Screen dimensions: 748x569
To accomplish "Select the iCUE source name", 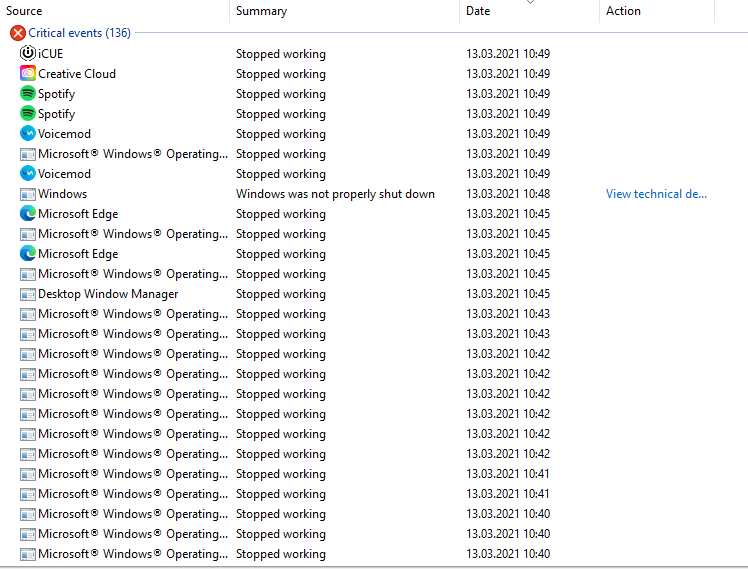I will pyautogui.click(x=51, y=53).
